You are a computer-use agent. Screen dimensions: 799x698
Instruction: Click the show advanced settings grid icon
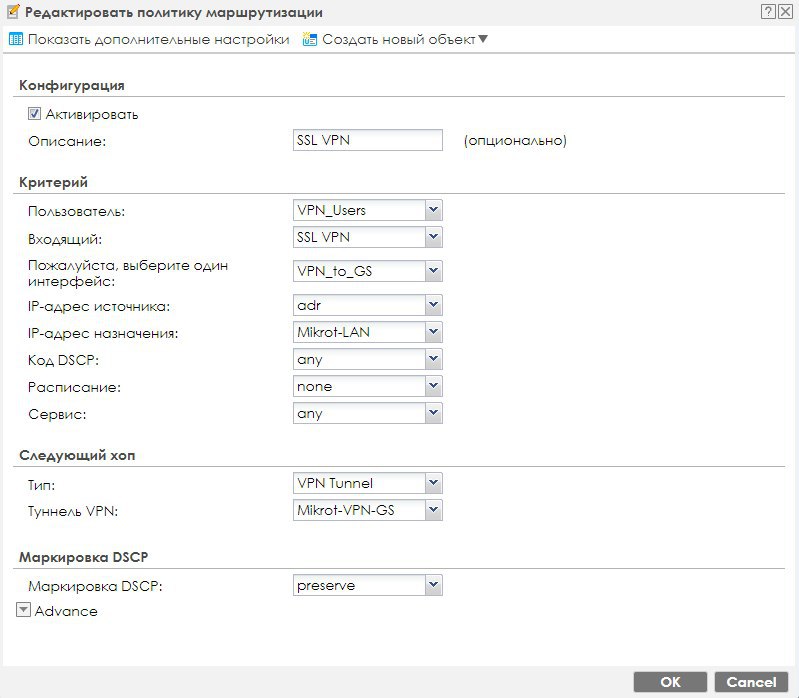click(15, 40)
